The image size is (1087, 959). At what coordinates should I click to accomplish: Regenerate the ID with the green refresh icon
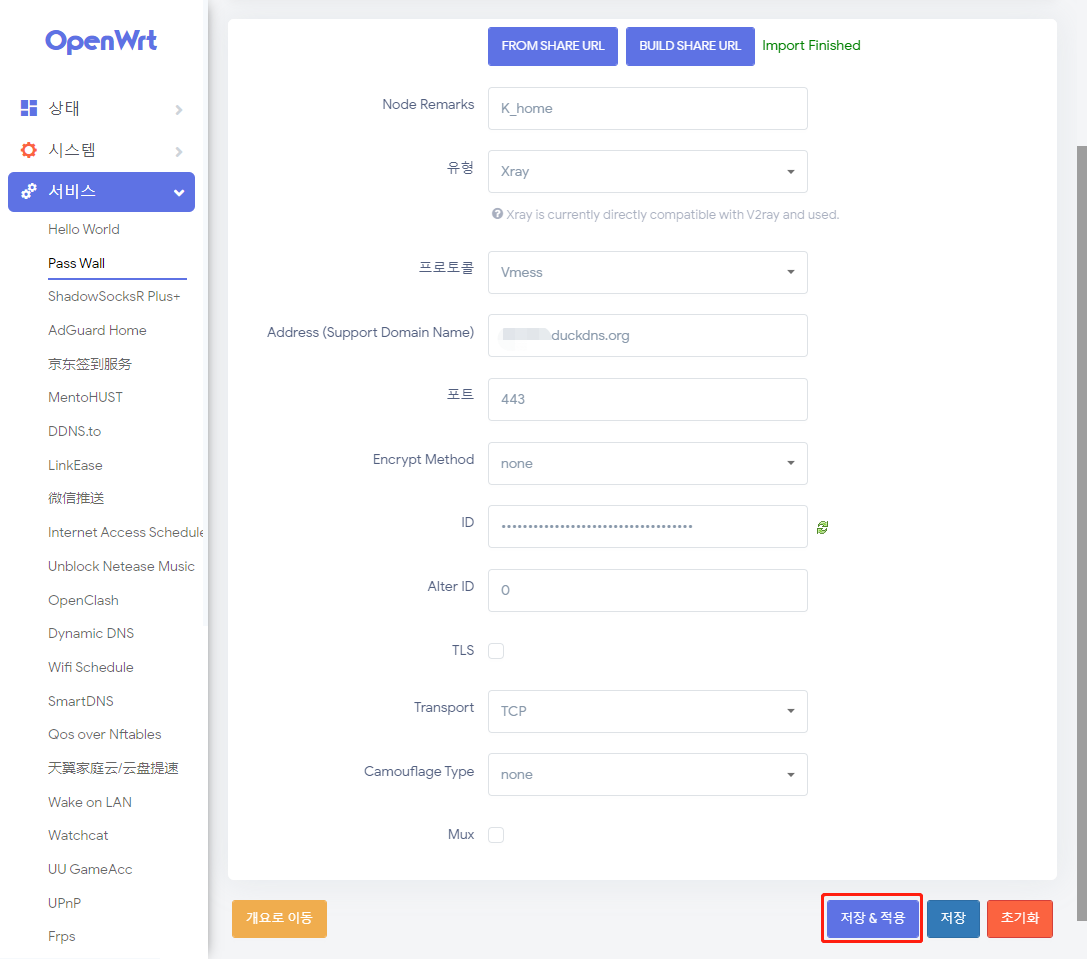(x=822, y=528)
